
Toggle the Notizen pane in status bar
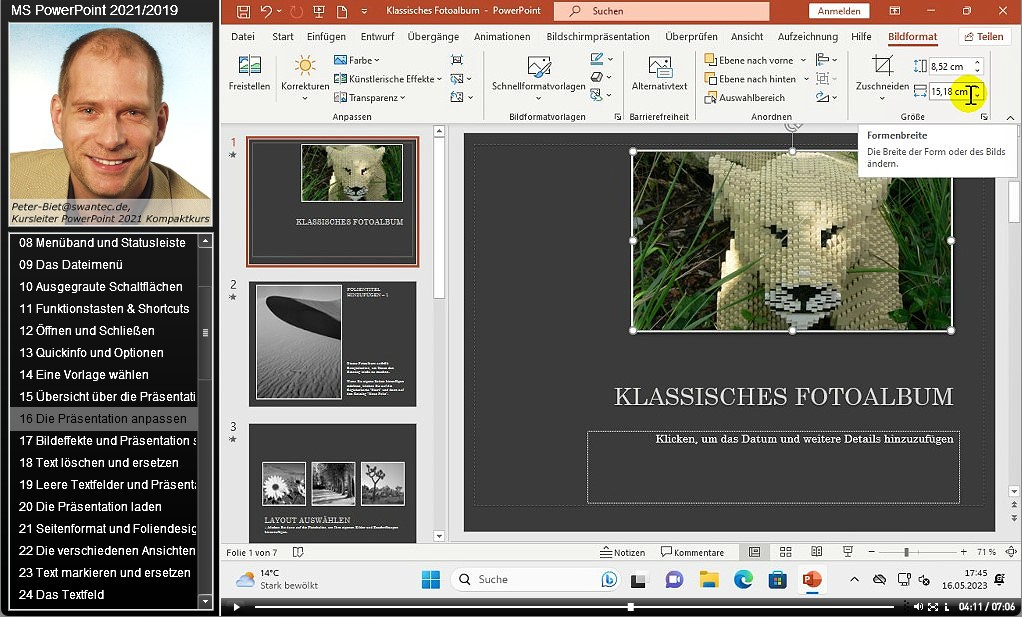click(x=622, y=552)
